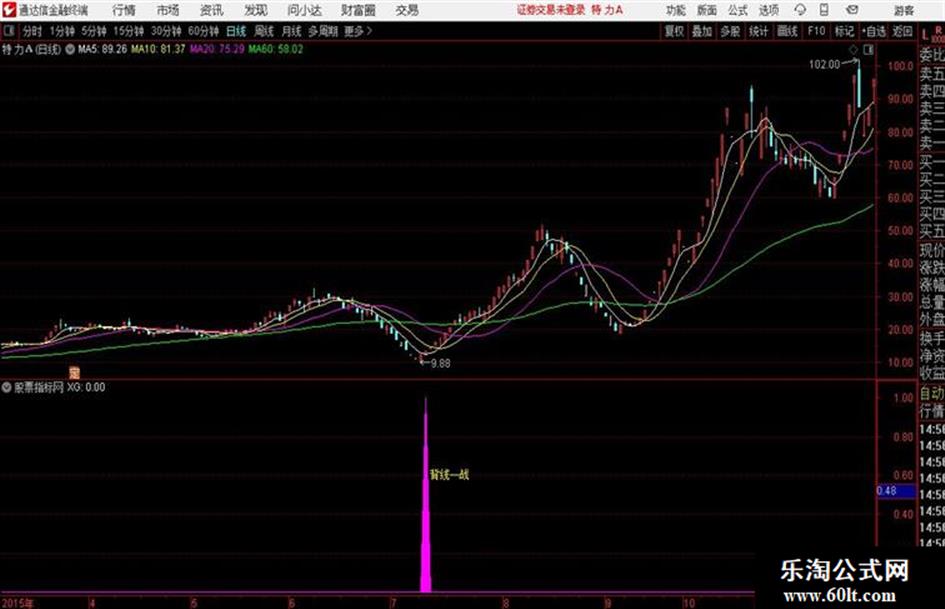Click the 0.48 blue value marker

pyautogui.click(x=896, y=491)
